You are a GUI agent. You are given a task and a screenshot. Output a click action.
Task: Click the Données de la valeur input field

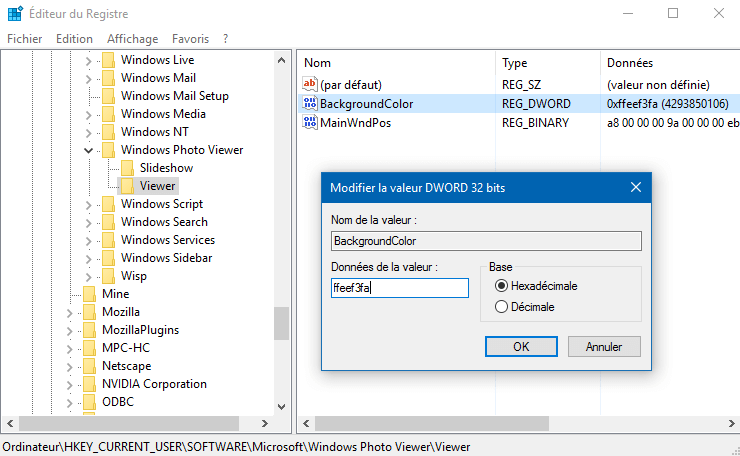pos(400,287)
